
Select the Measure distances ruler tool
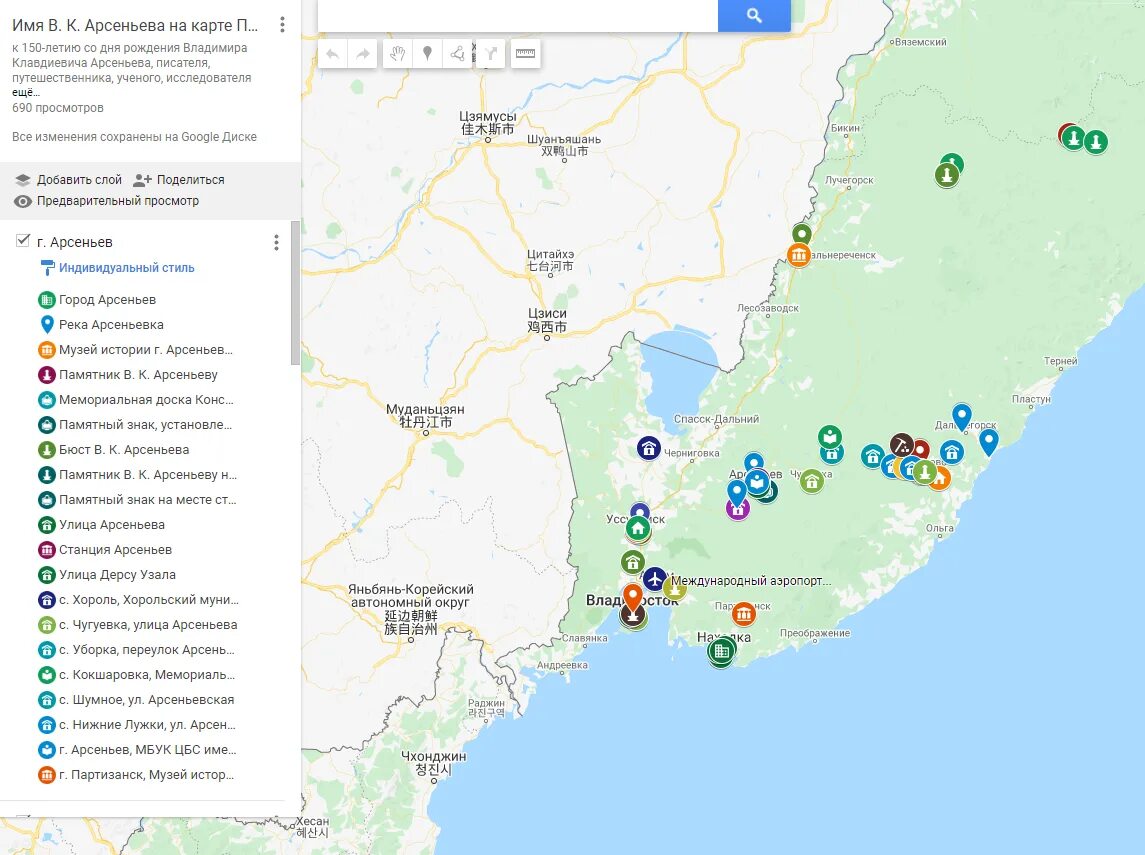(x=526, y=54)
